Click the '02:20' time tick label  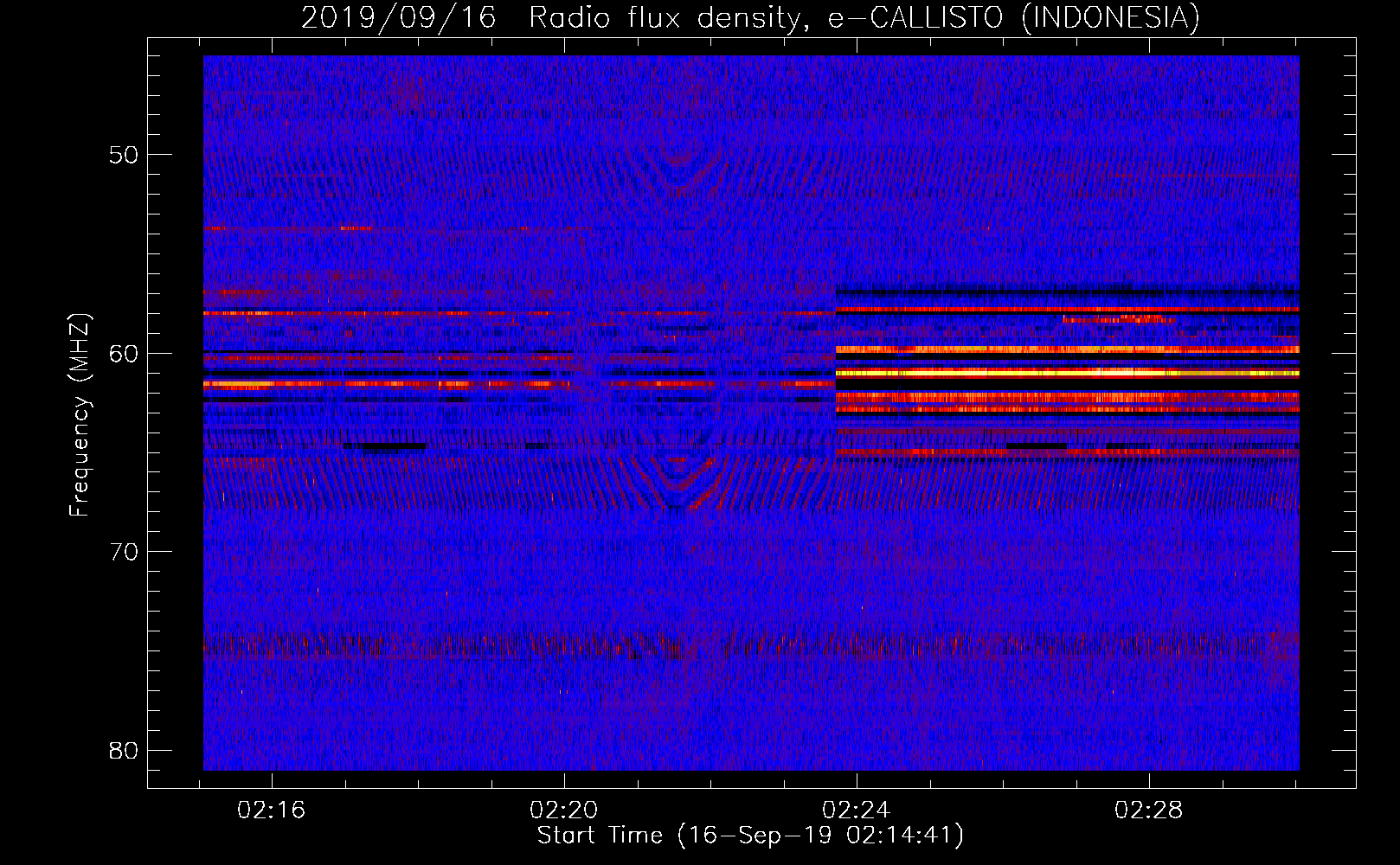point(564,811)
